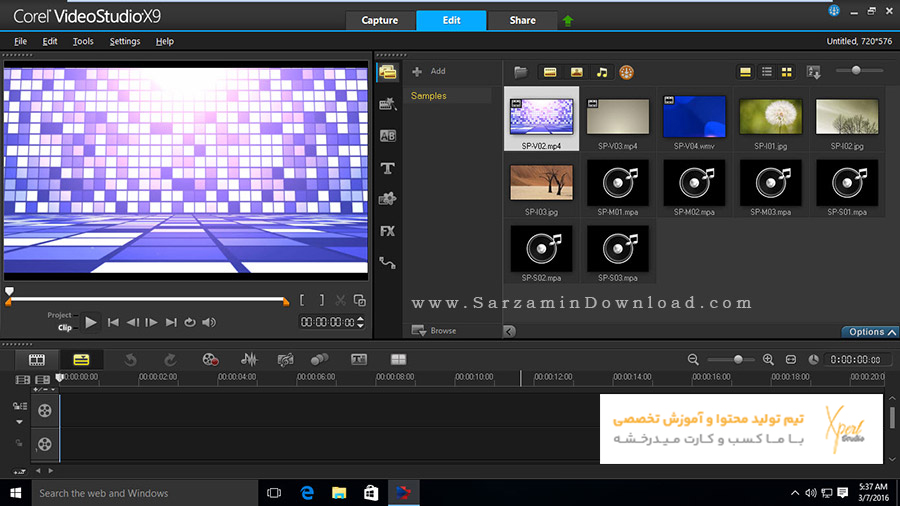Toggle show photos filter in library
The height and width of the screenshot is (506, 900).
click(576, 72)
